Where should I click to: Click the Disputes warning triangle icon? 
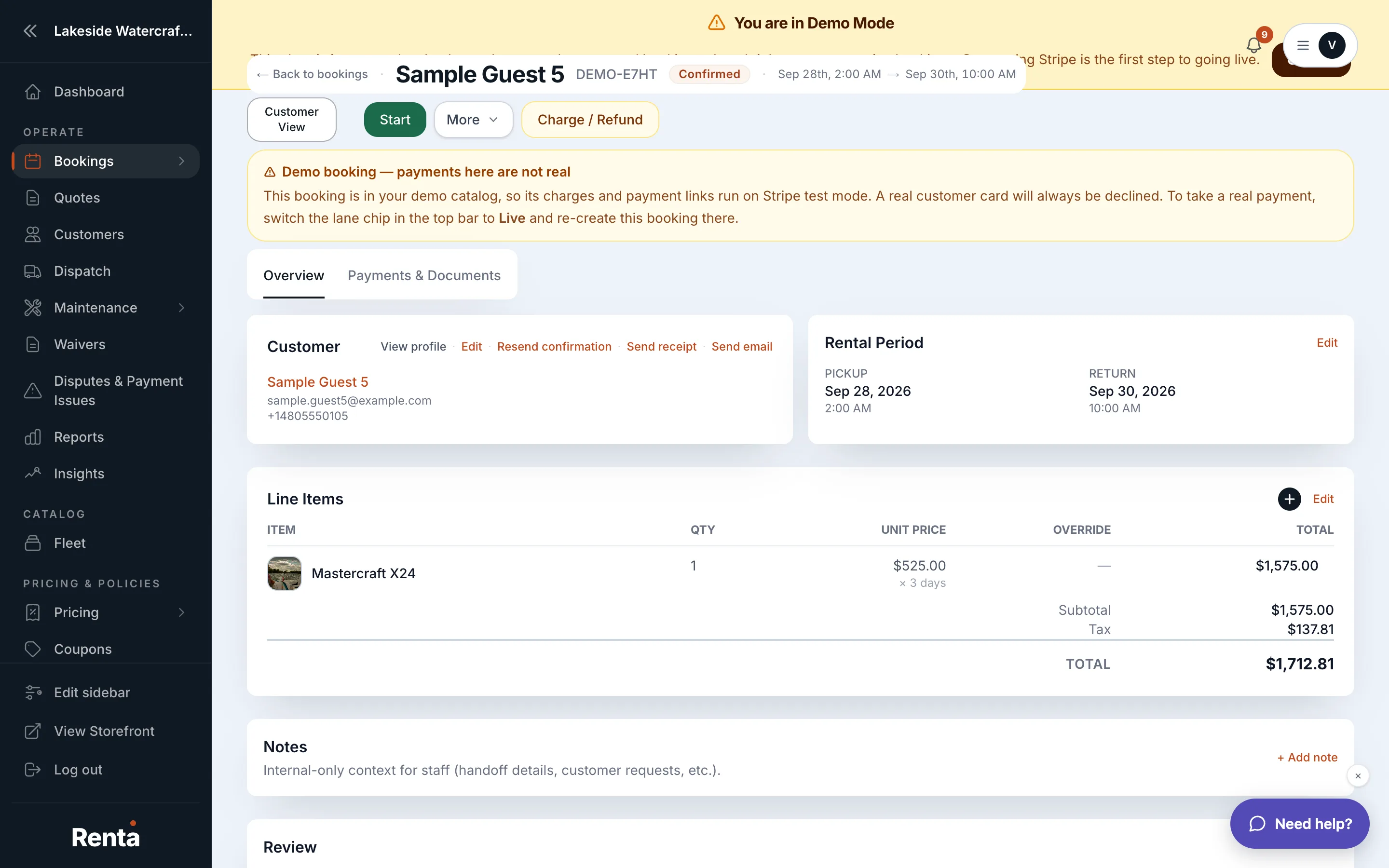point(33,391)
